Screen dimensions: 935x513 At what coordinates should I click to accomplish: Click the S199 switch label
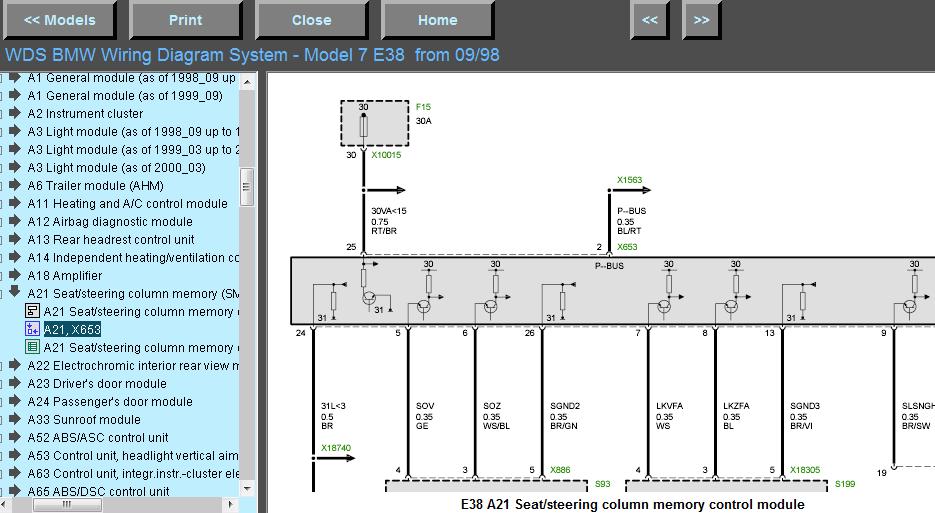845,484
